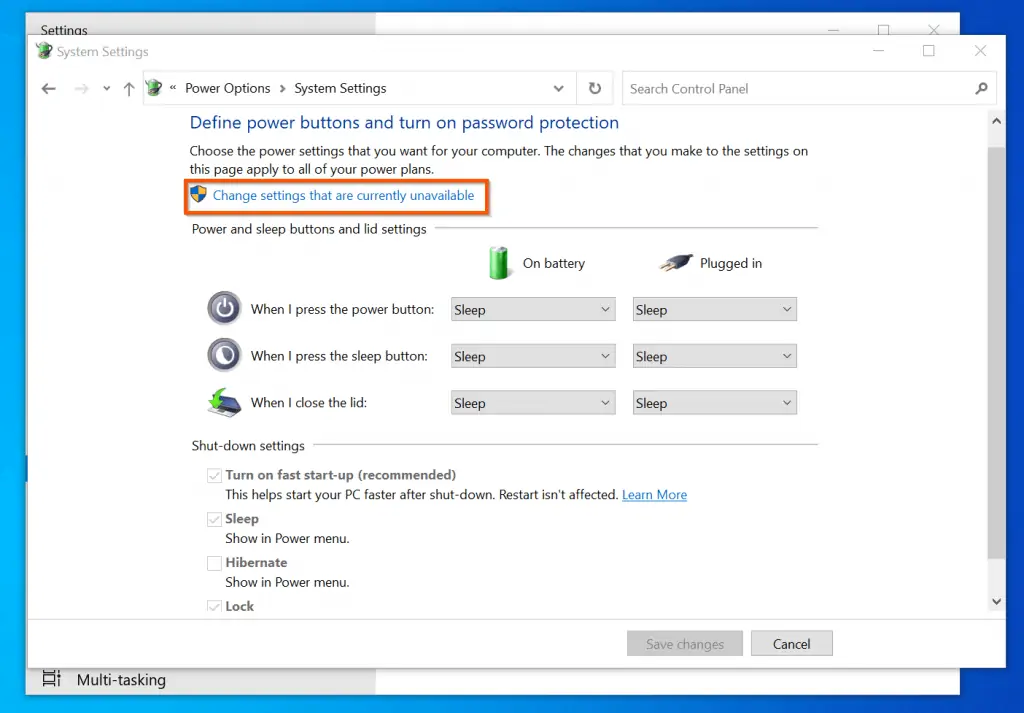Click the Back navigation arrow
The image size is (1024, 713).
(x=48, y=89)
